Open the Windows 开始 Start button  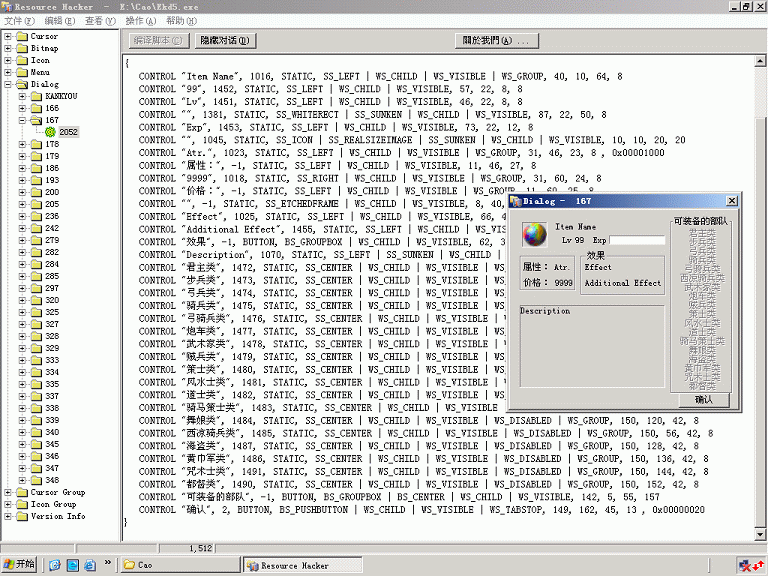tap(19, 565)
